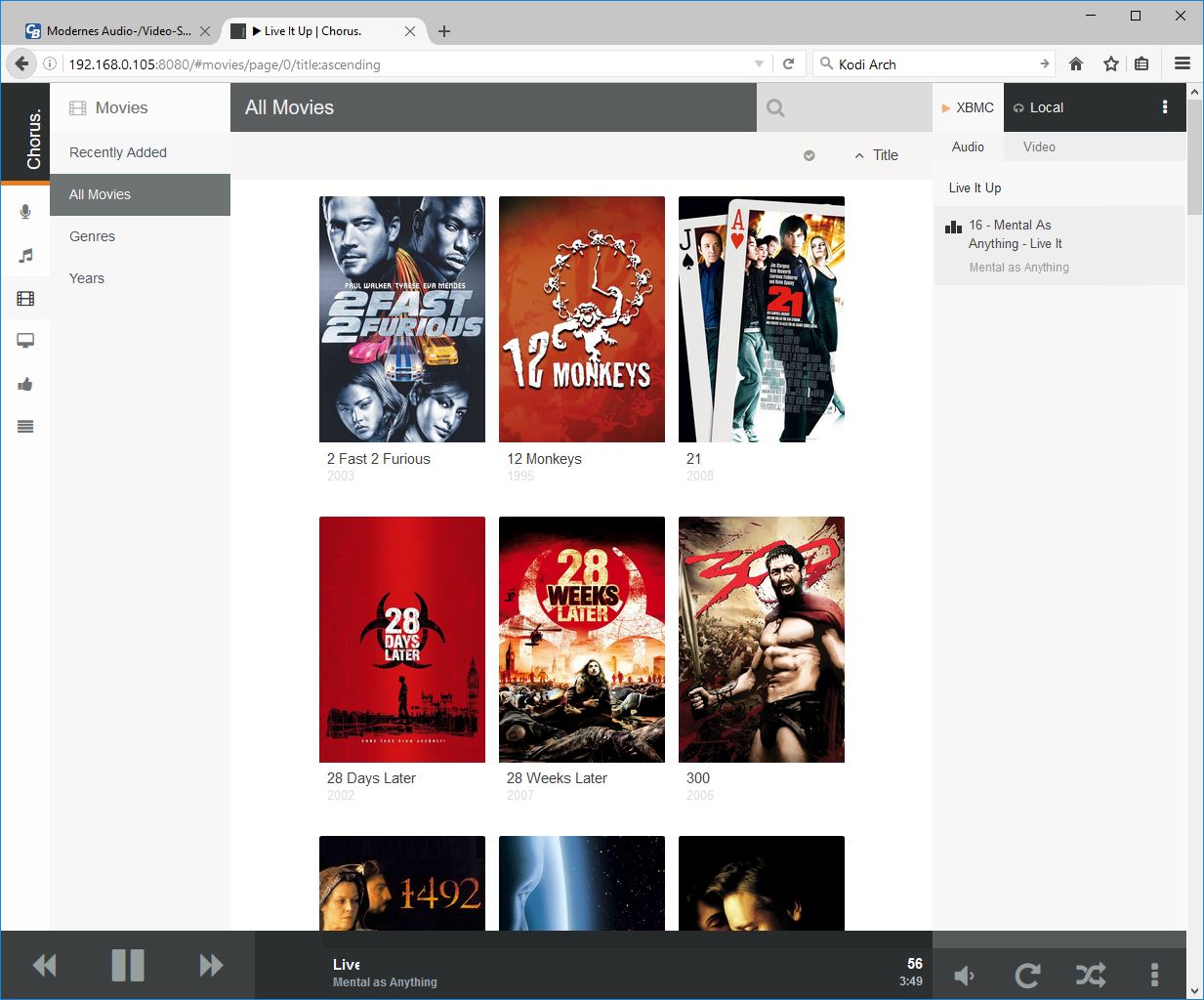
Task: Click the Live It Up playlist heading
Action: (x=975, y=187)
